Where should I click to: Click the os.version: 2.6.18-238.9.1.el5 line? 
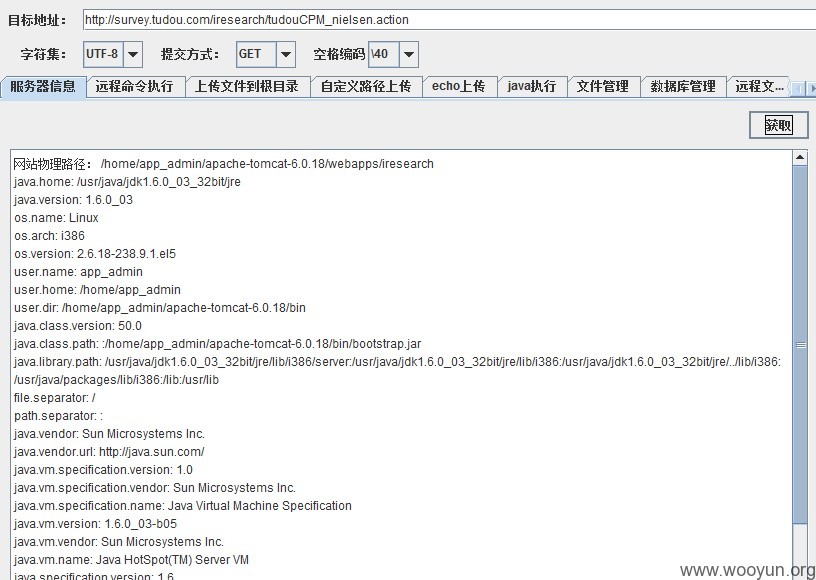click(x=95, y=254)
